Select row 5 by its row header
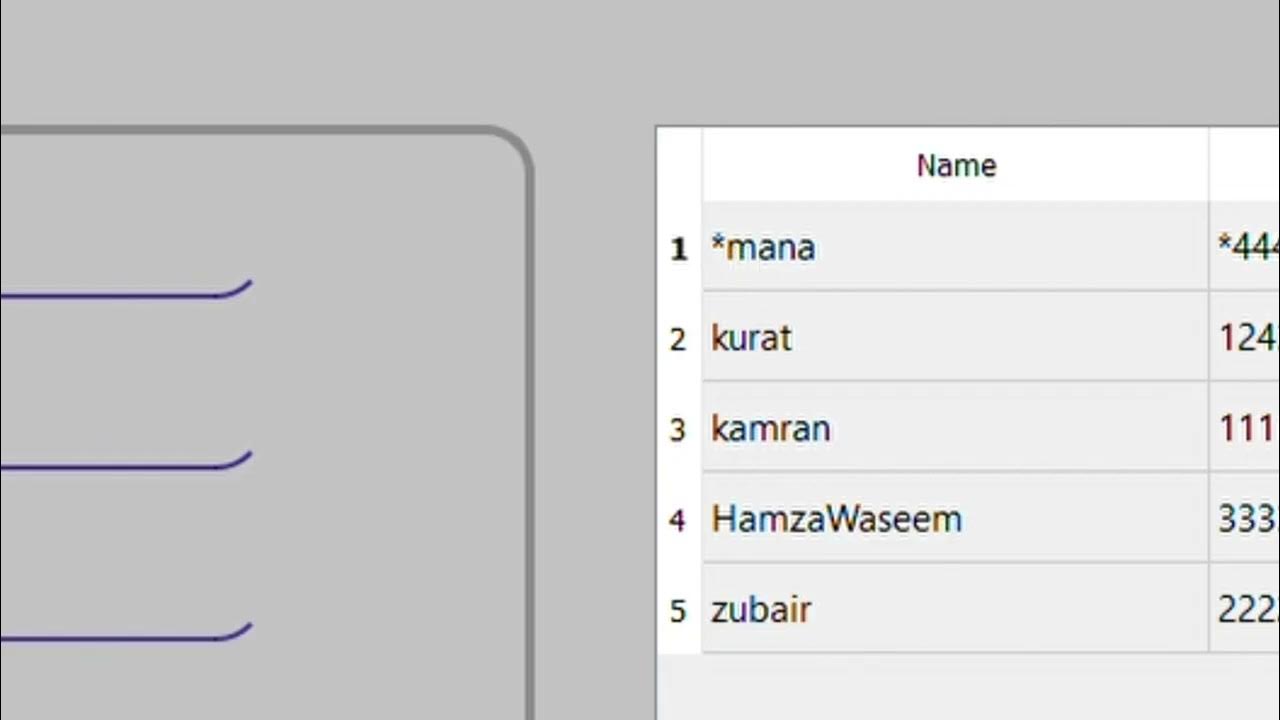Screen dimensions: 1280x720 [x=679, y=610]
